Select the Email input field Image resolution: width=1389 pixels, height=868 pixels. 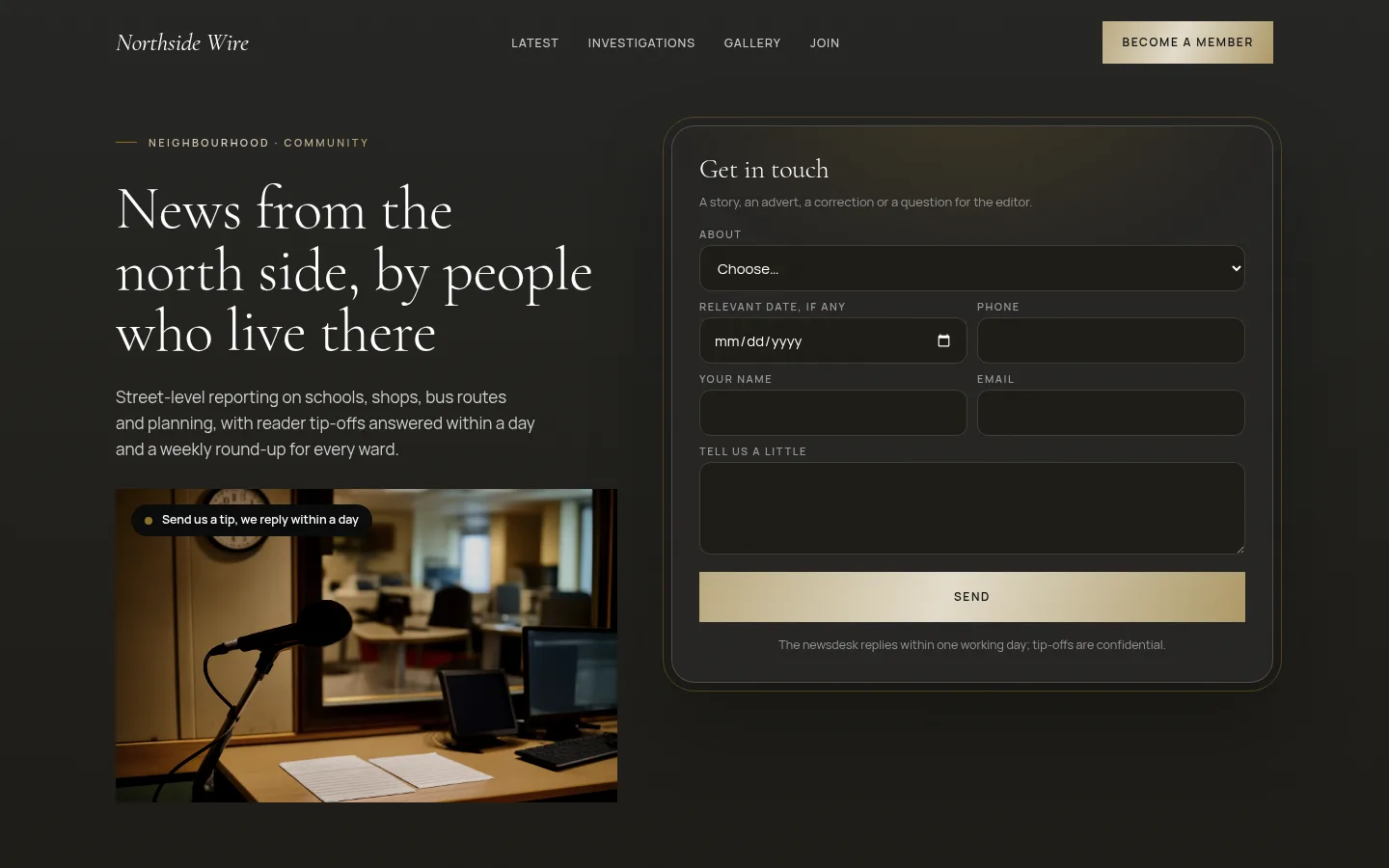point(1110,413)
